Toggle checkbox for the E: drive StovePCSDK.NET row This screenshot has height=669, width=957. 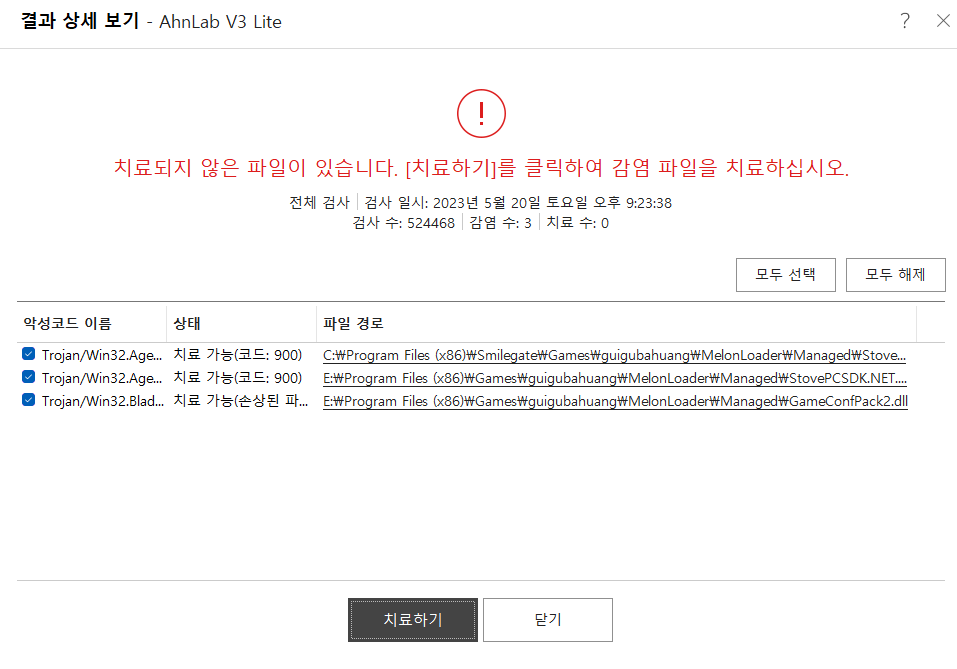coord(29,378)
